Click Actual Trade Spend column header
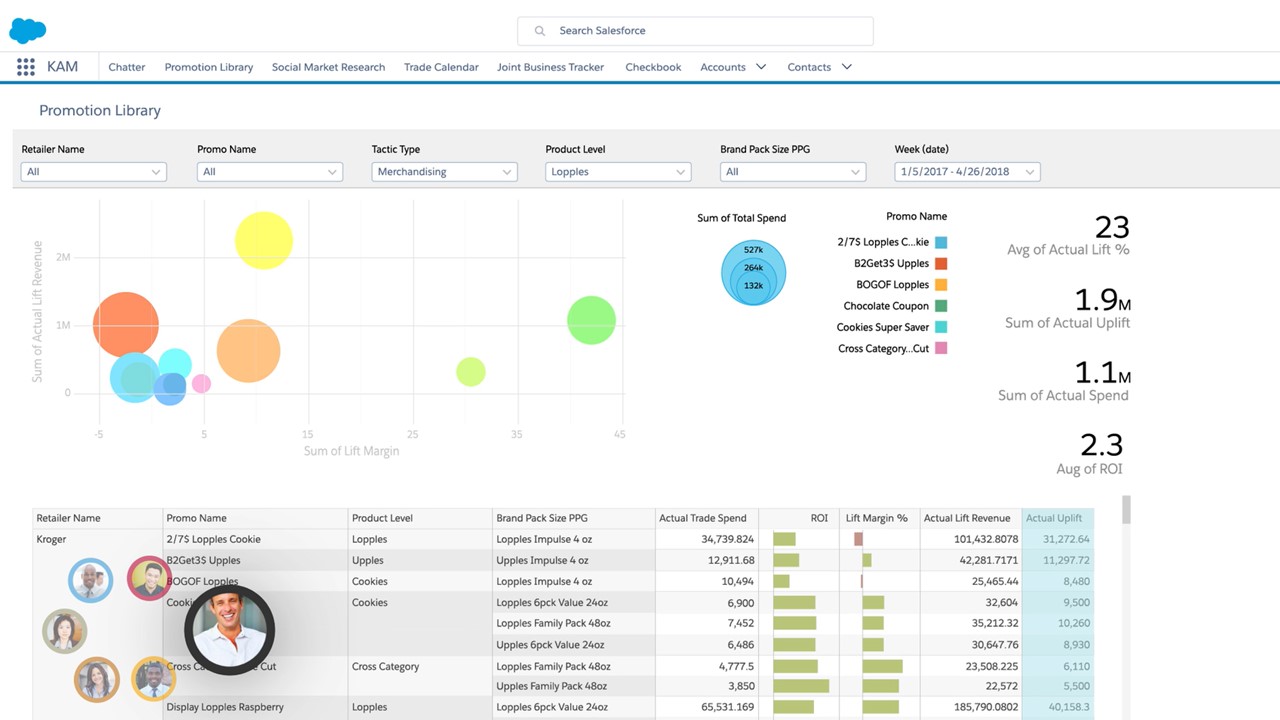 (x=706, y=518)
